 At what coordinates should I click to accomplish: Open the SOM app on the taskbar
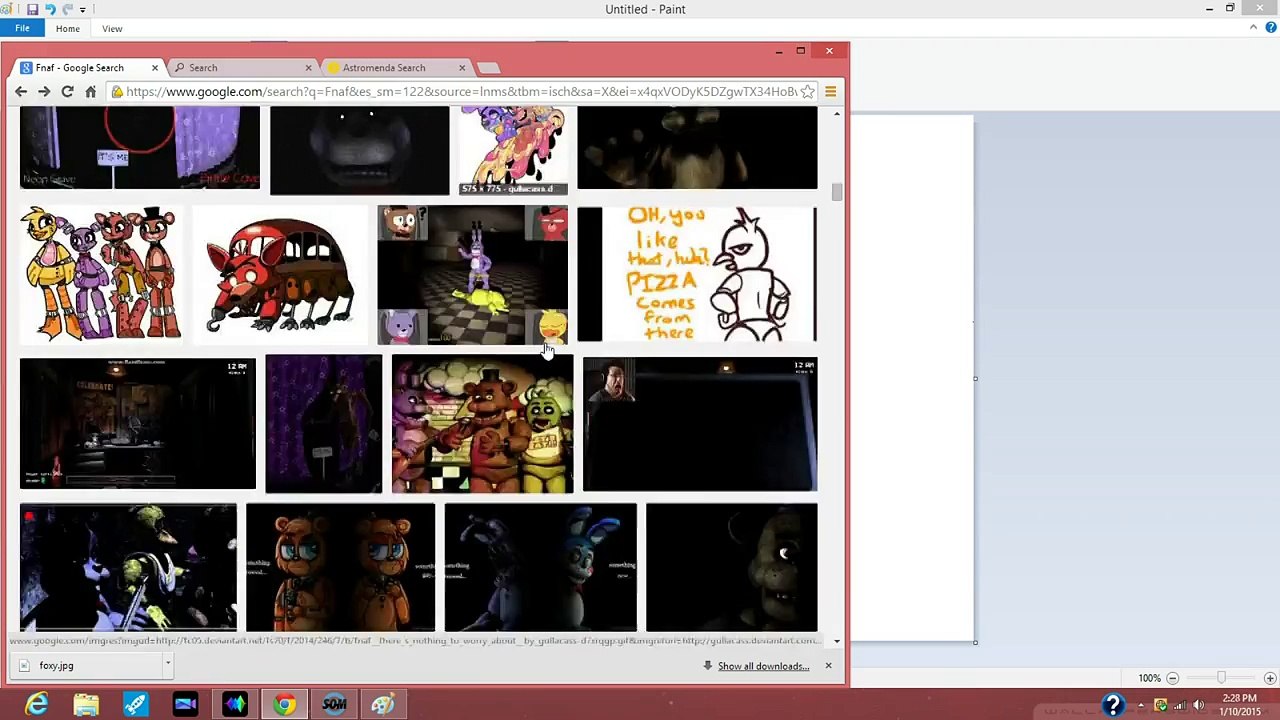334,705
